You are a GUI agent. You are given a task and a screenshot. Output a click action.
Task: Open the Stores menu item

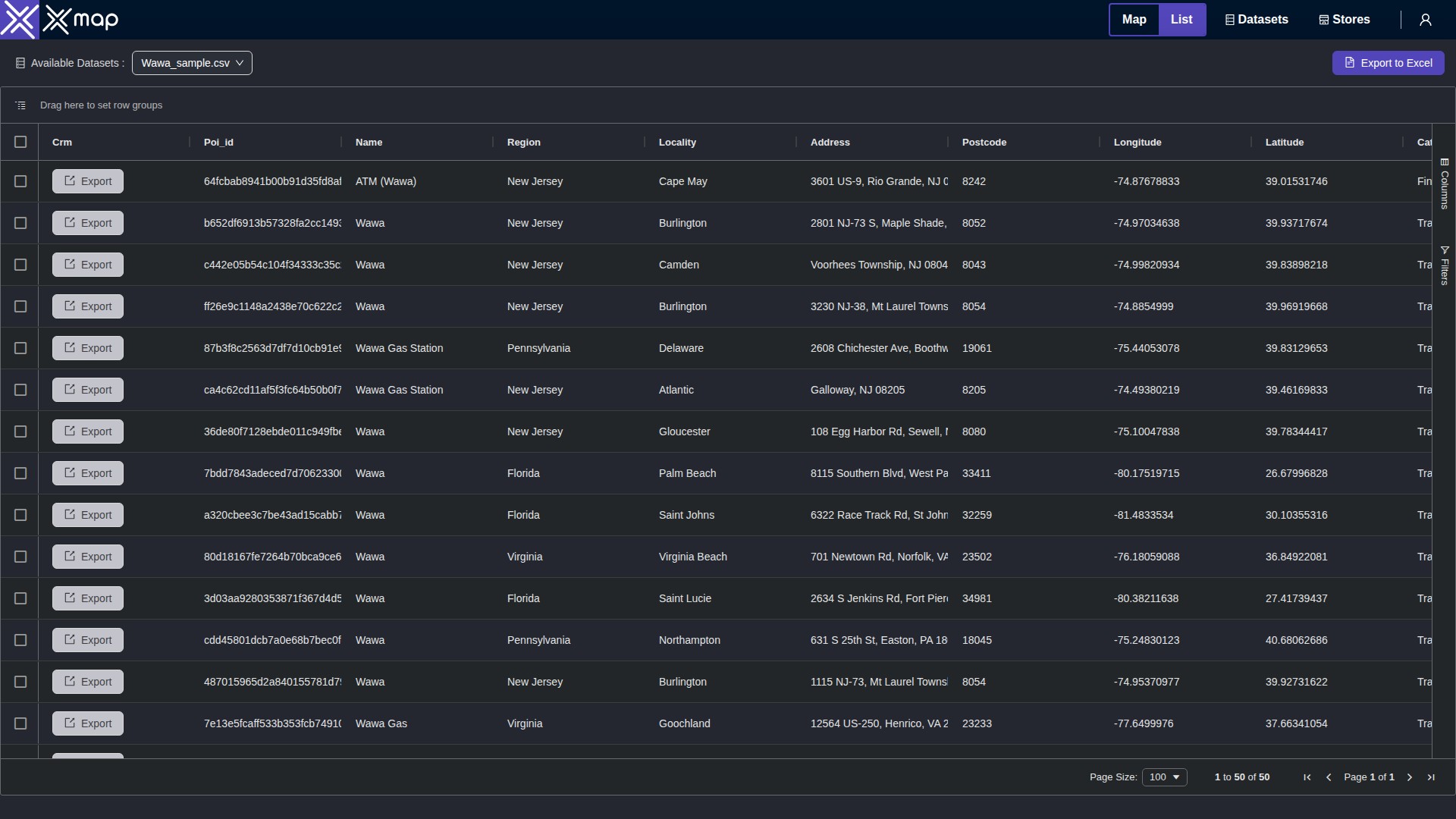pos(1345,20)
